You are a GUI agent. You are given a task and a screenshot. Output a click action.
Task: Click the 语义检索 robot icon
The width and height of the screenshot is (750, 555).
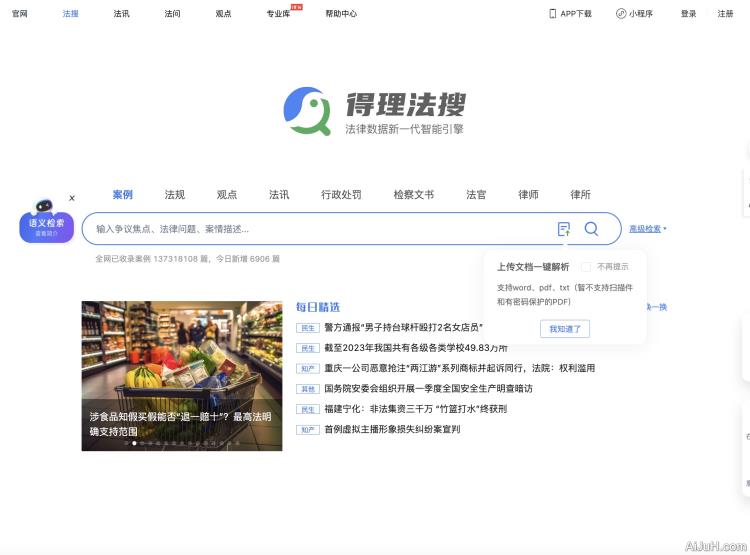tap(44, 206)
